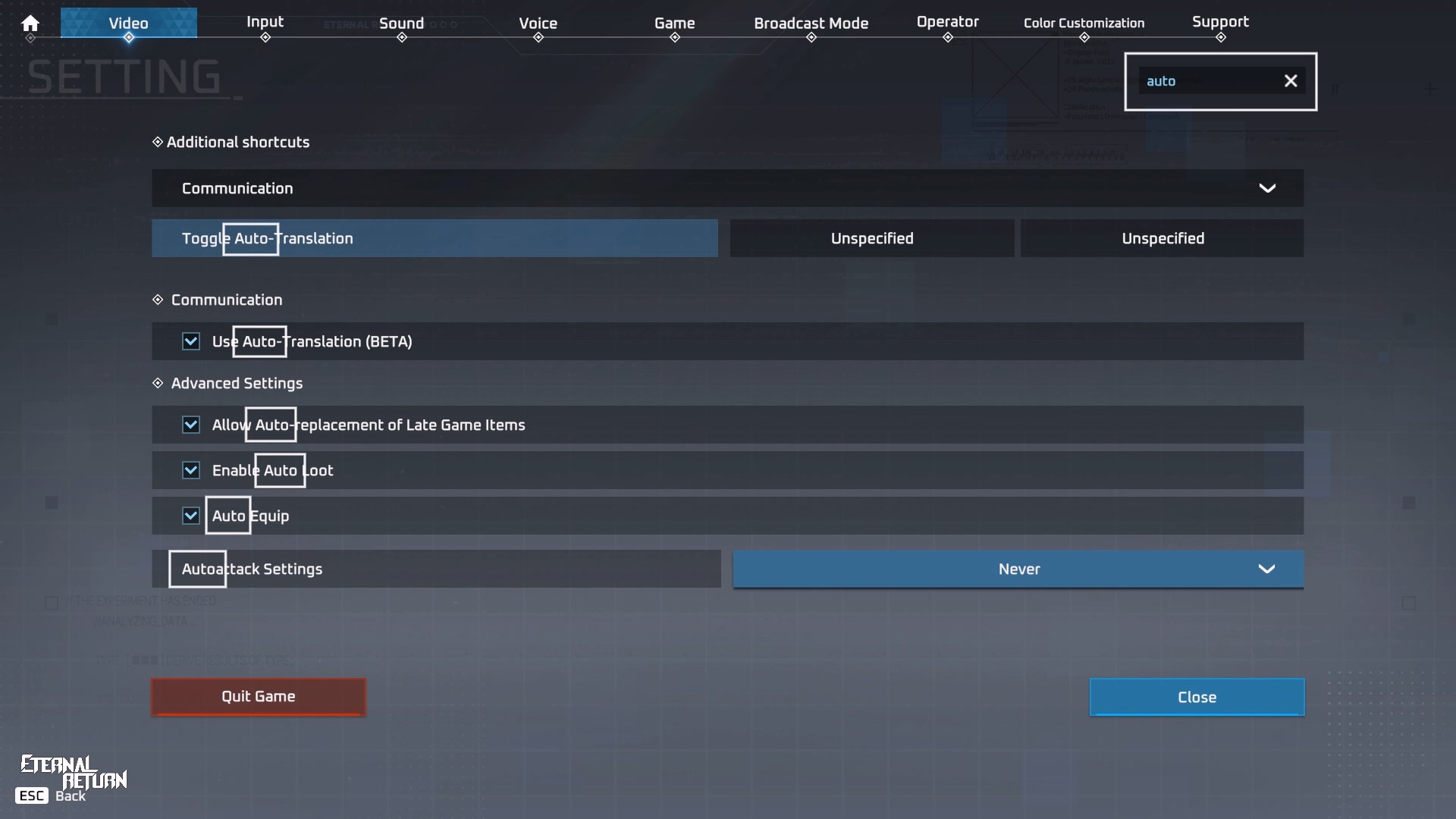Open the Broadcast Mode tab
Image resolution: width=1456 pixels, height=819 pixels.
tap(811, 24)
